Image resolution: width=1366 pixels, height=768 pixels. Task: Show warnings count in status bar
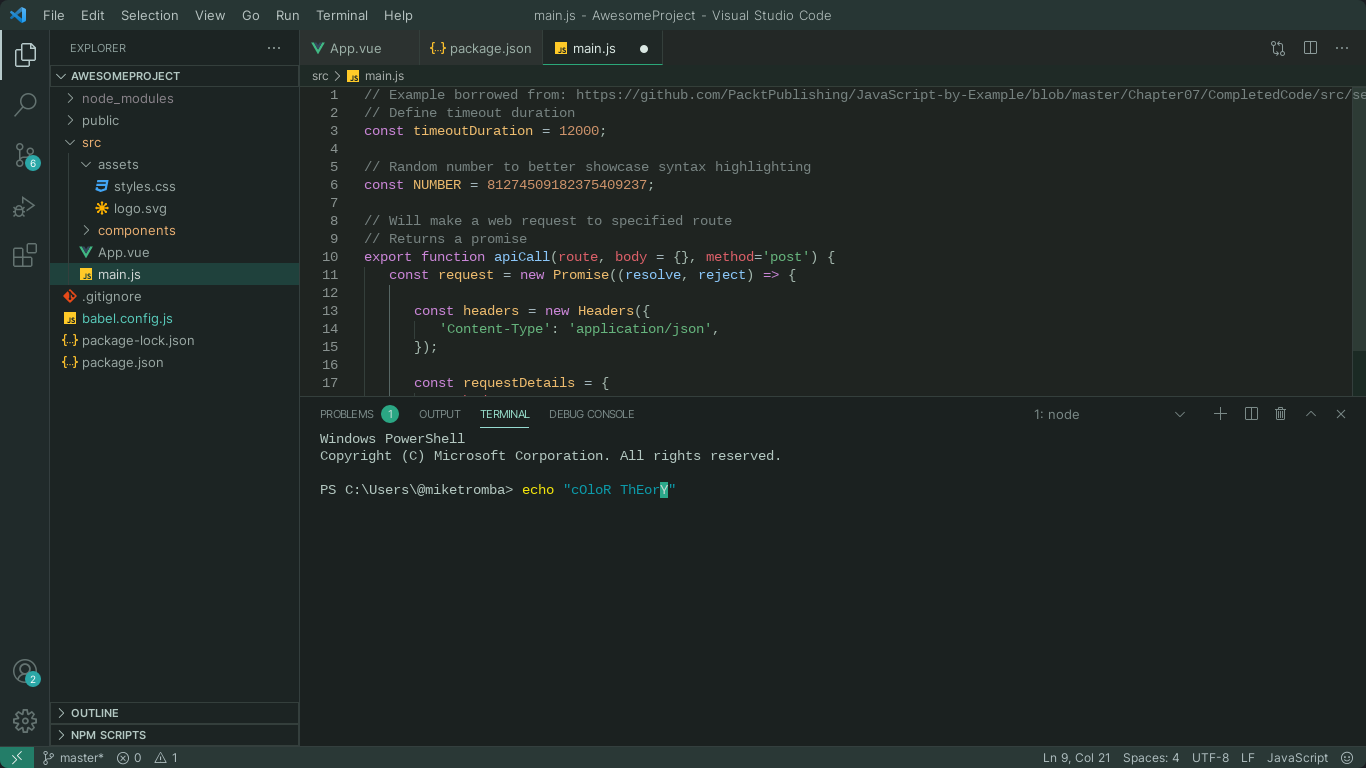tap(165, 758)
